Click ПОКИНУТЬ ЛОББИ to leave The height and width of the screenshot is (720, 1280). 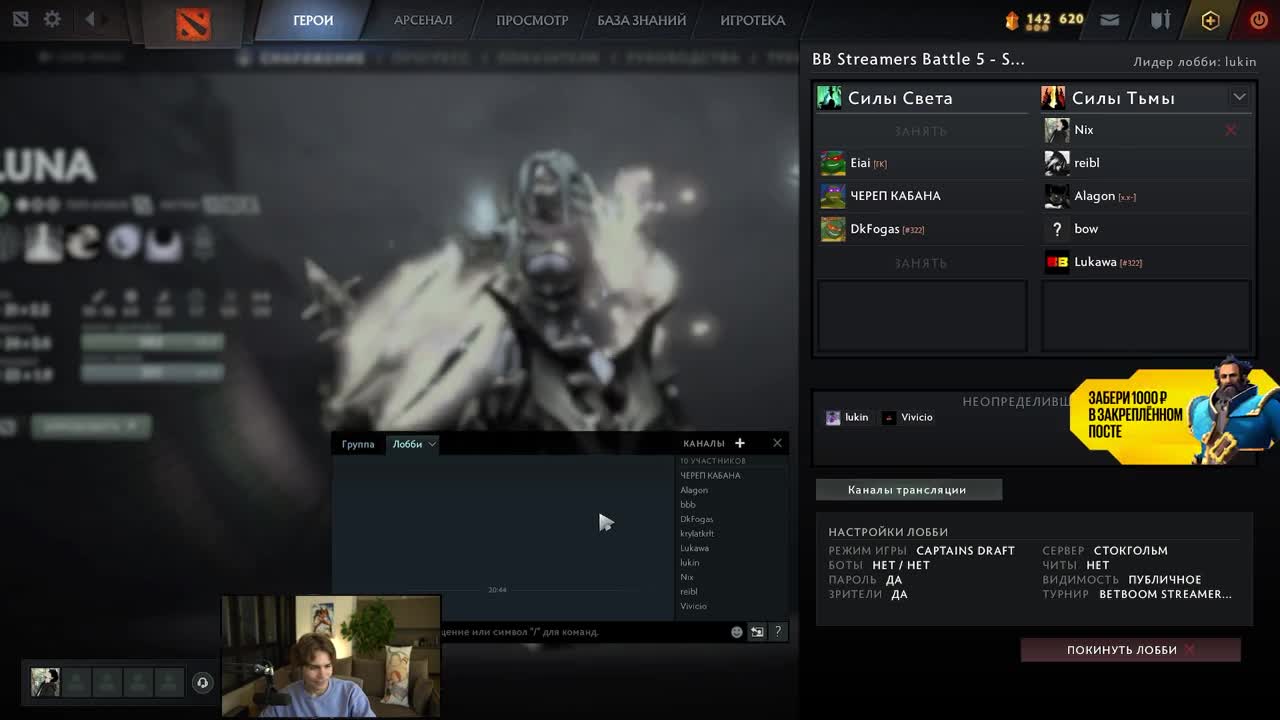1131,650
